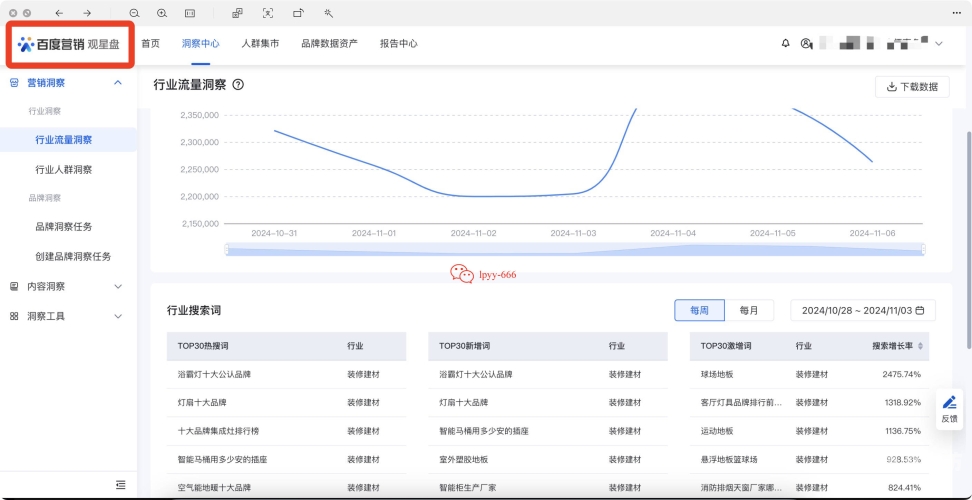
Task: Click the chart time-range slider bar
Action: [x=575, y=249]
